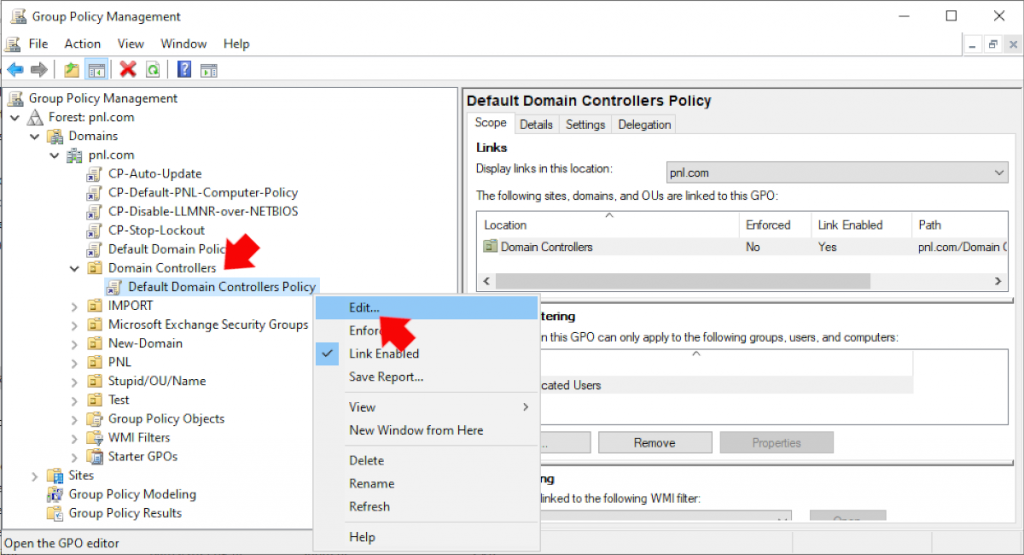The height and width of the screenshot is (555, 1024).
Task: Open the 'Display links in this location' dropdown
Action: tap(837, 172)
